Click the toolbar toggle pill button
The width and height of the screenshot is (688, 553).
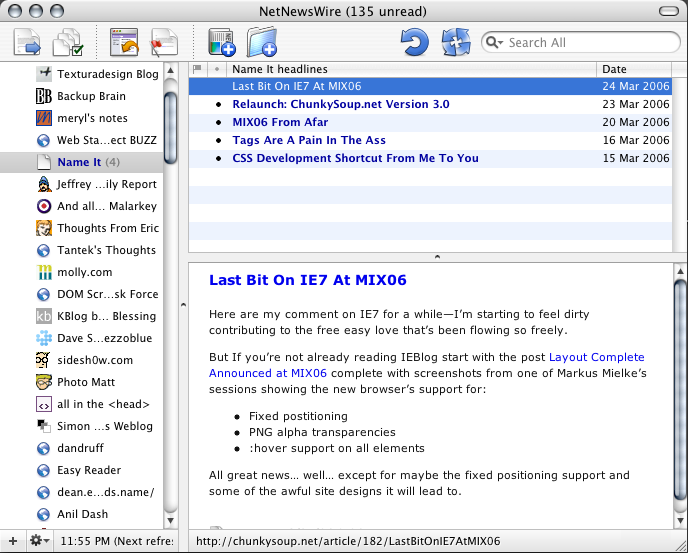669,11
